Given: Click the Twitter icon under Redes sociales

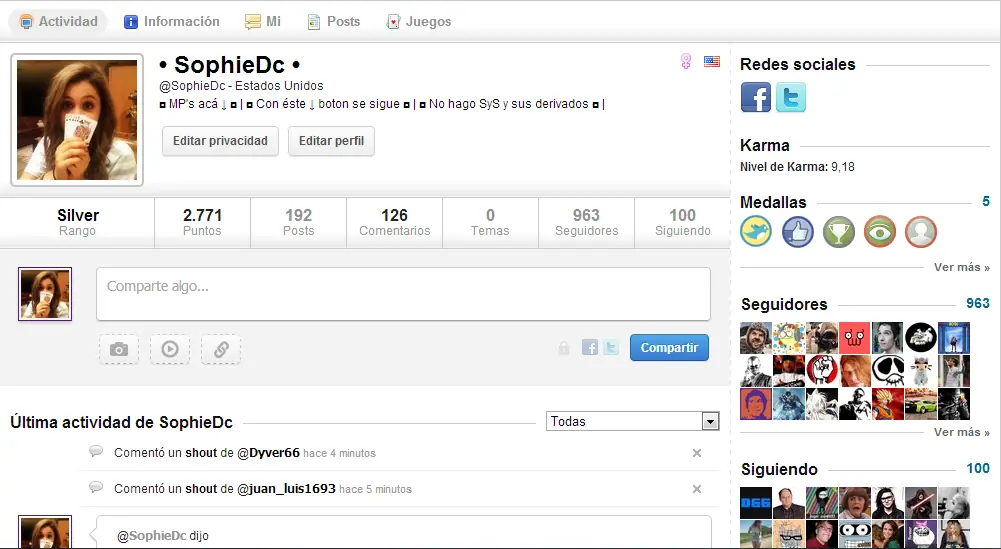Looking at the screenshot, I should pyautogui.click(x=791, y=98).
